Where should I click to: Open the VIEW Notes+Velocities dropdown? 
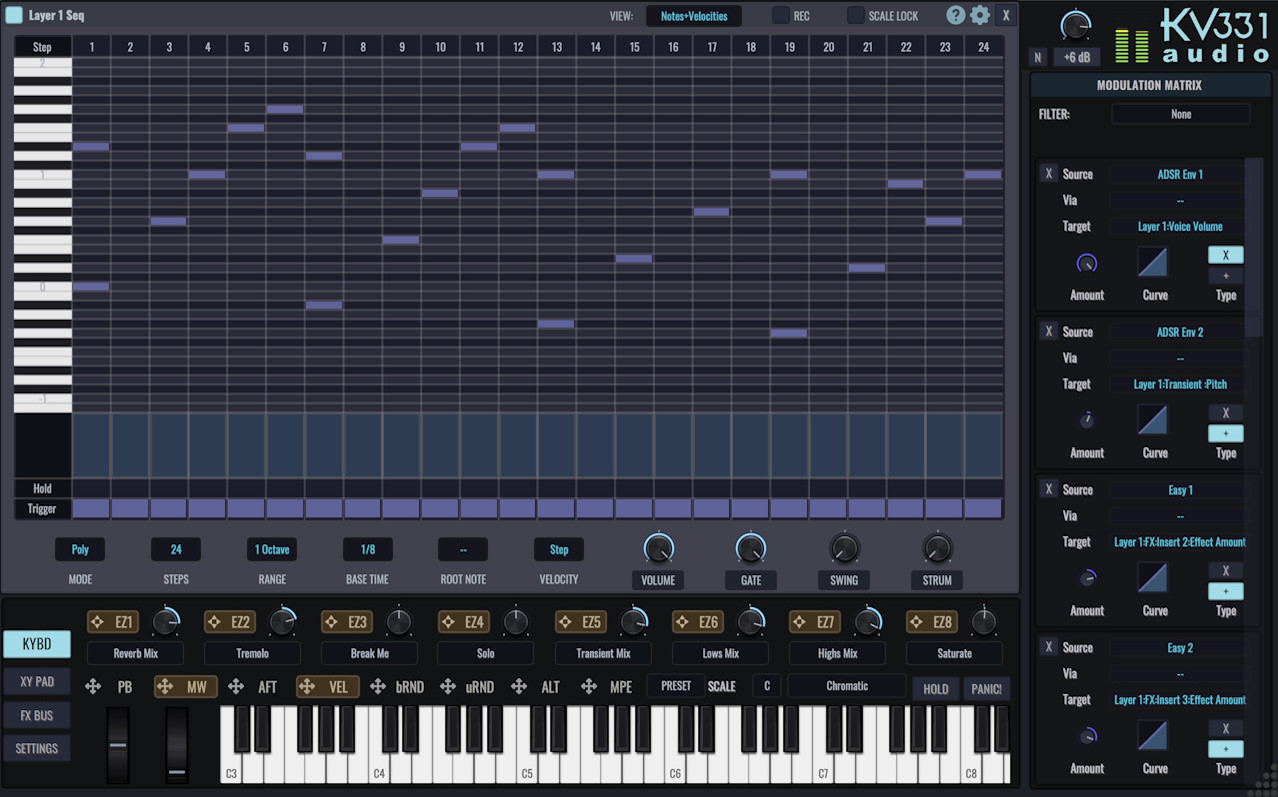pos(693,16)
